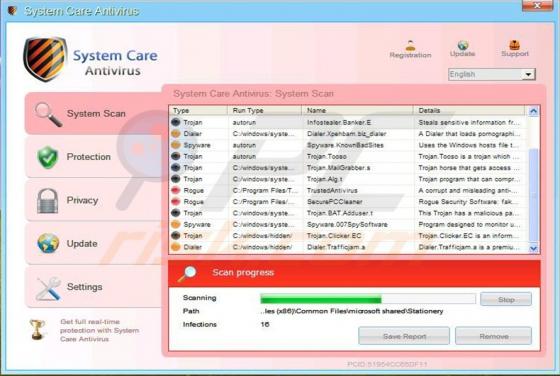This screenshot has height=376, width=560.
Task: Open the Support icon in header
Action: tap(514, 45)
